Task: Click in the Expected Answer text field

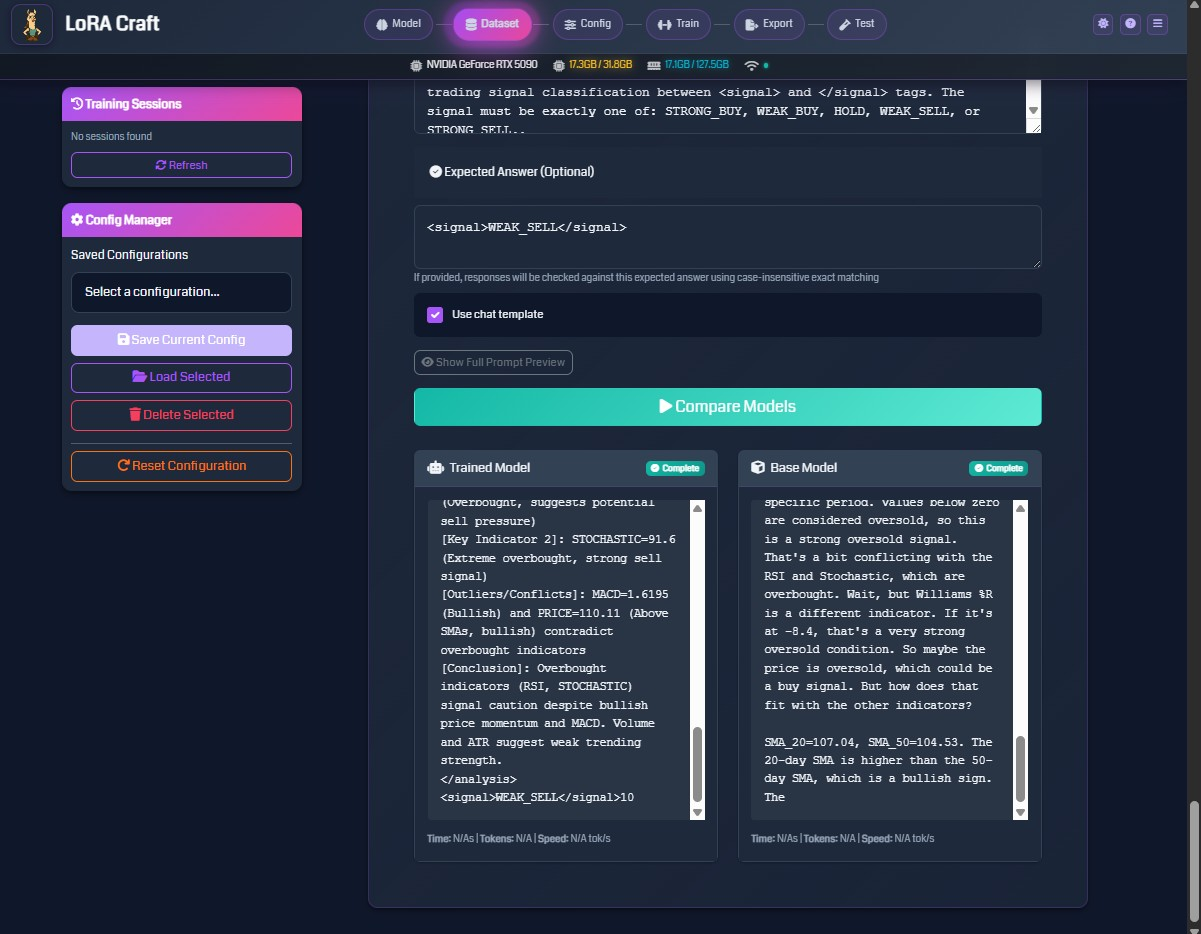Action: coord(727,237)
